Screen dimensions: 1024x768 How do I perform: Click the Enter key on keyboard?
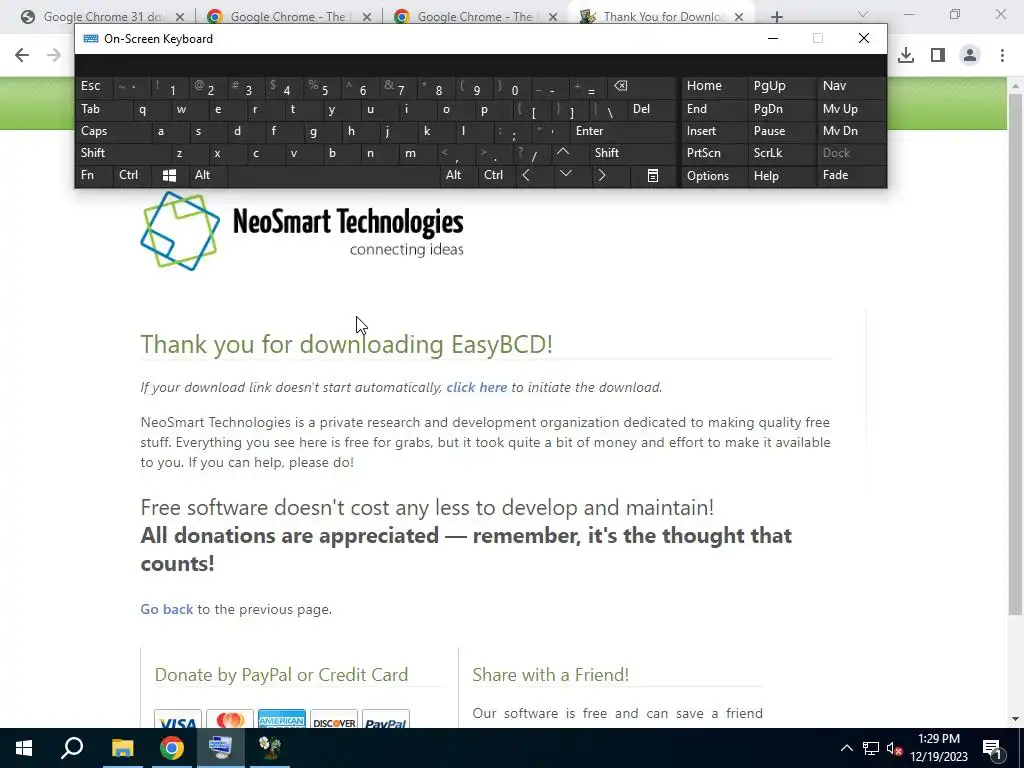[622, 131]
